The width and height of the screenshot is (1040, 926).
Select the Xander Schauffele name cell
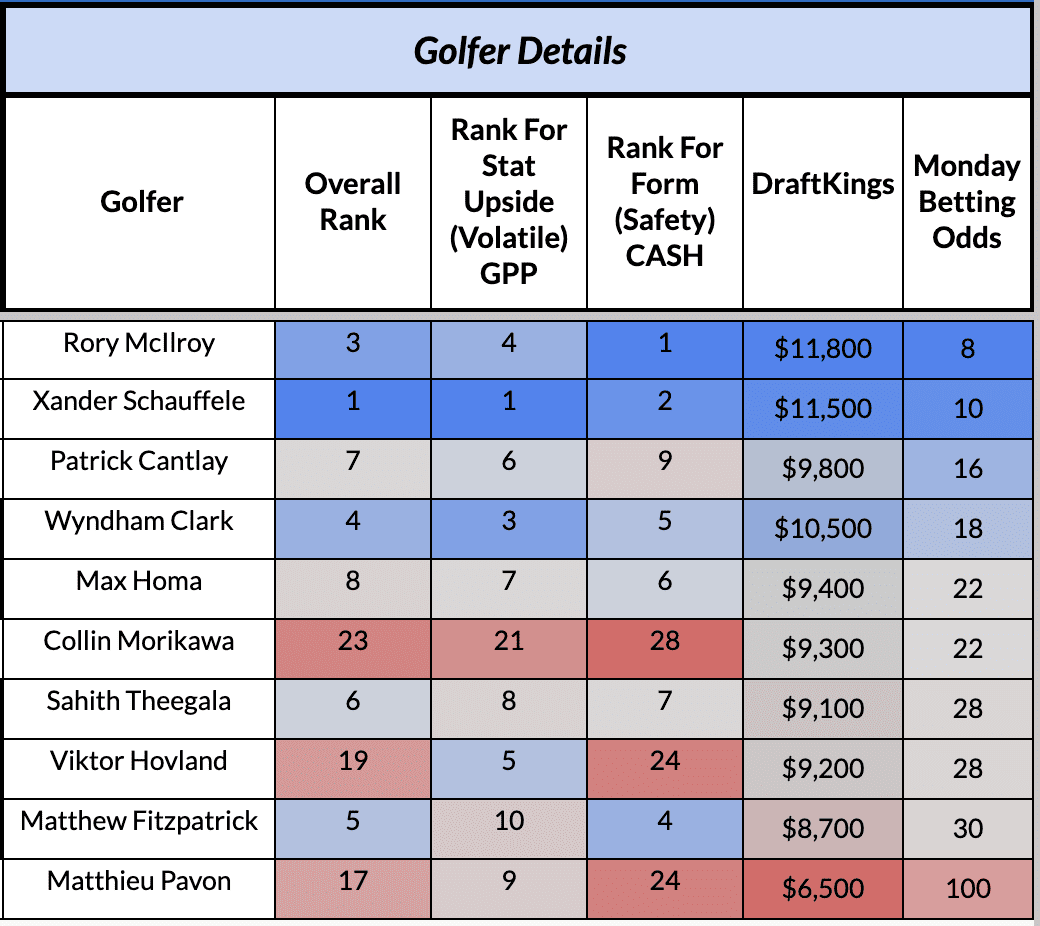[x=139, y=409]
